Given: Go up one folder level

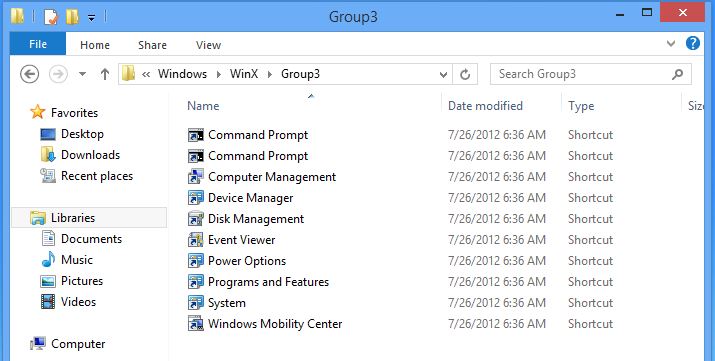Looking at the screenshot, I should click(105, 74).
